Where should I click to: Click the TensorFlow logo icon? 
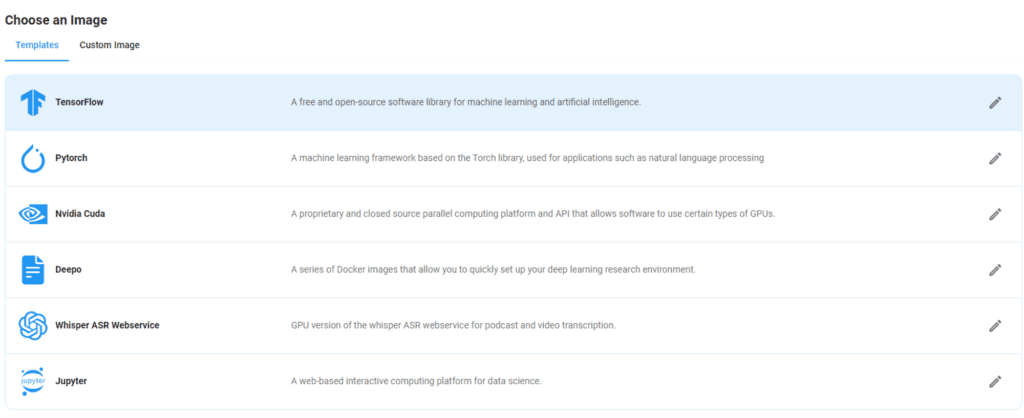tap(33, 103)
